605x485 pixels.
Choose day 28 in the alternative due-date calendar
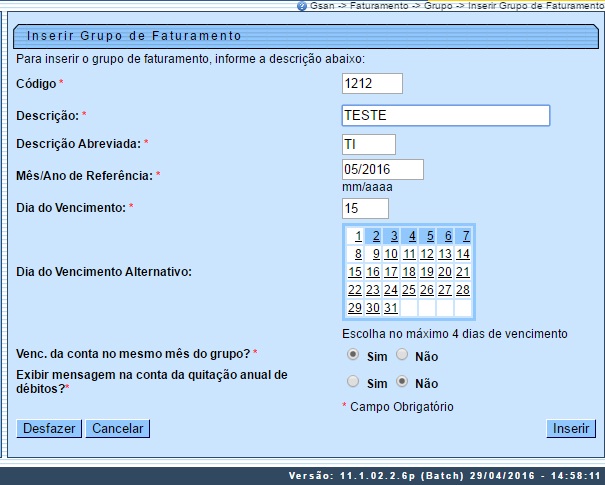[x=463, y=290]
